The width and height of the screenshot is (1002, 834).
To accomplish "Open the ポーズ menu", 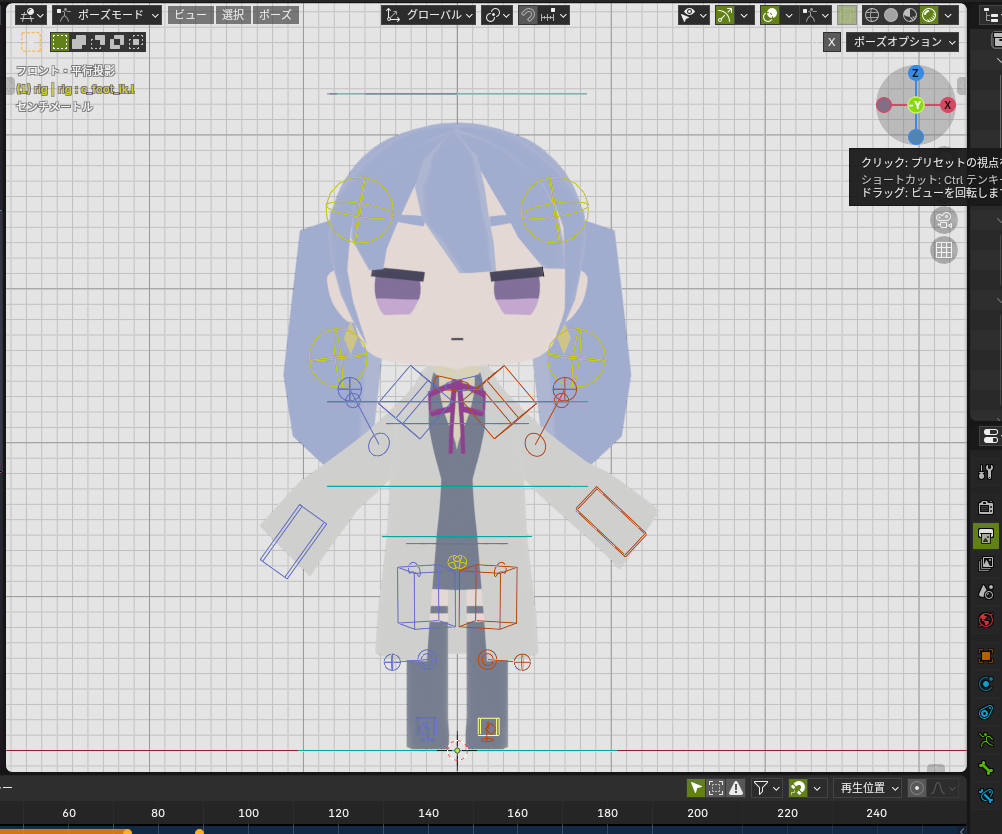I will pyautogui.click(x=275, y=15).
